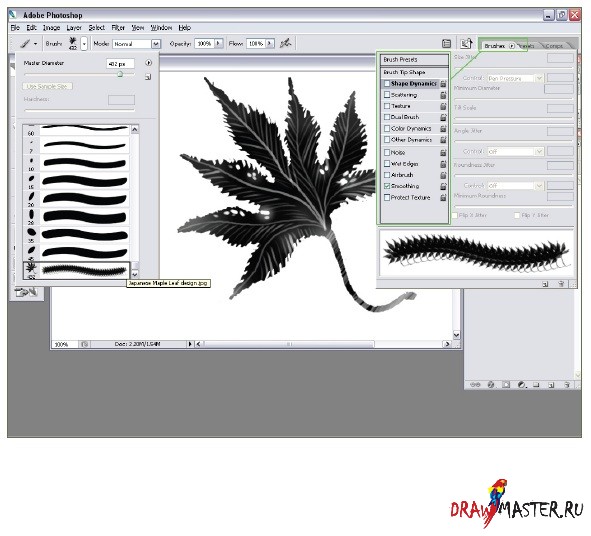Viewport: 591px width, 536px height.
Task: Create new adjustment layer icon
Action: pyautogui.click(x=521, y=385)
